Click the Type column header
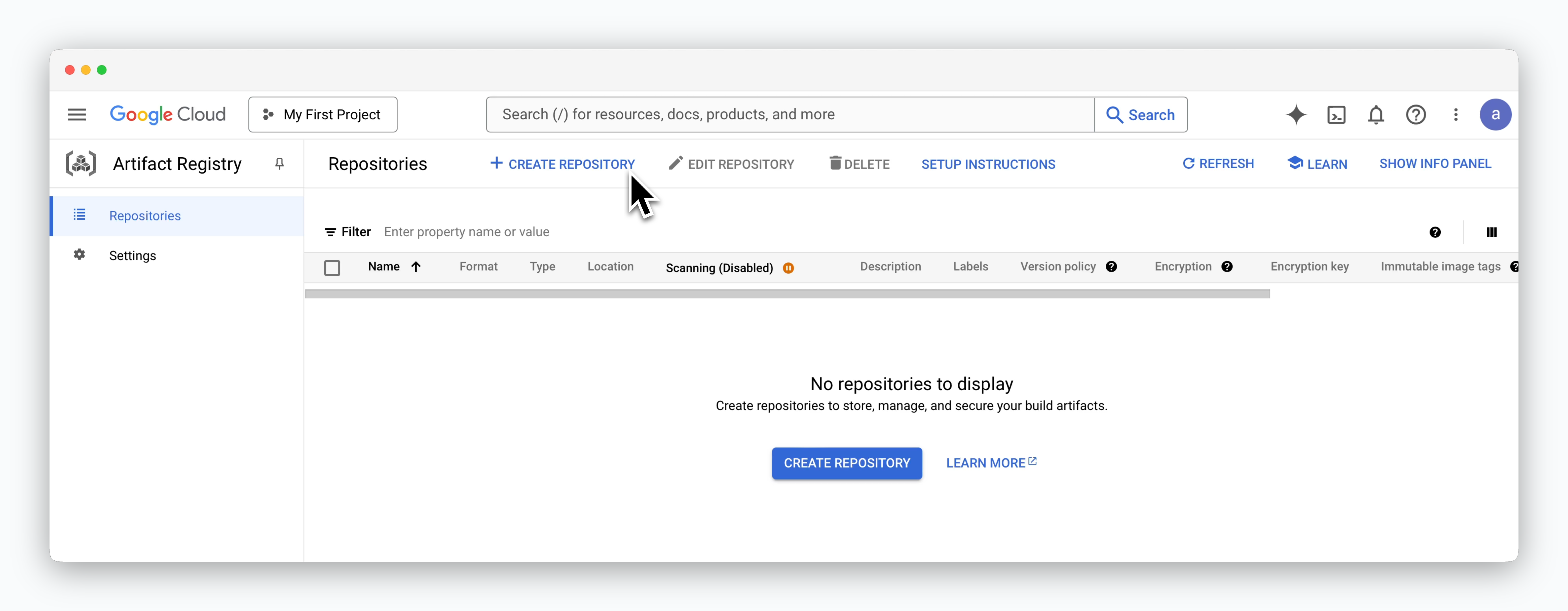Image resolution: width=1568 pixels, height=611 pixels. pos(542,266)
